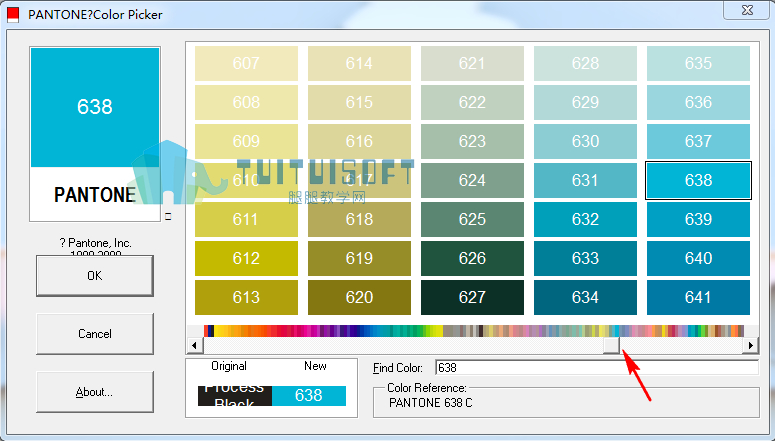Pick the 633 swatch
This screenshot has width=775, height=441.
[x=585, y=258]
